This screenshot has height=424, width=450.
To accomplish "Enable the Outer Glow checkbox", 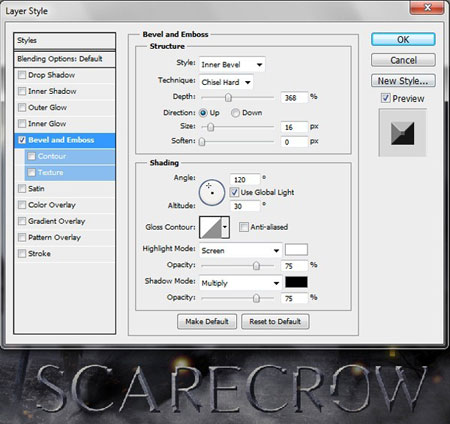I will [x=22, y=107].
